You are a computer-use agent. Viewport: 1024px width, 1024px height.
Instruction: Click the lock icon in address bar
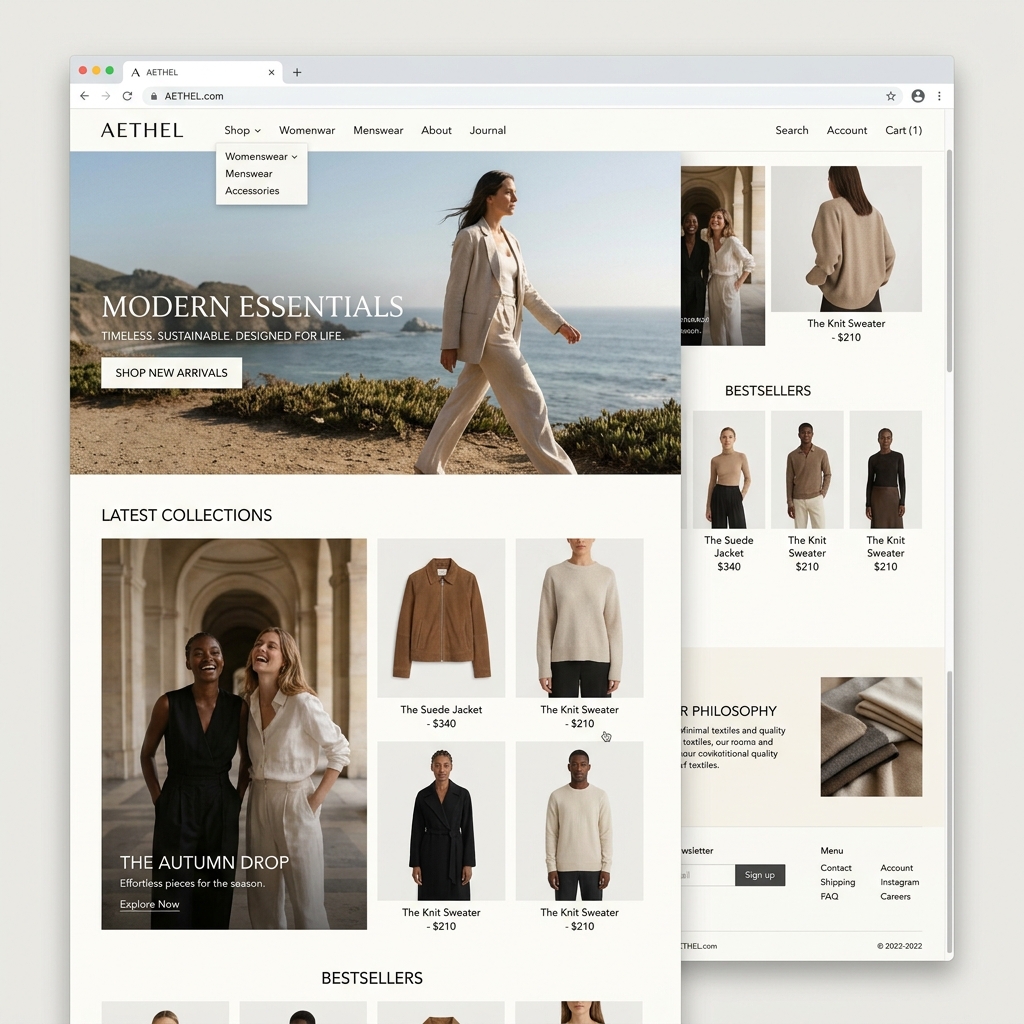(153, 96)
